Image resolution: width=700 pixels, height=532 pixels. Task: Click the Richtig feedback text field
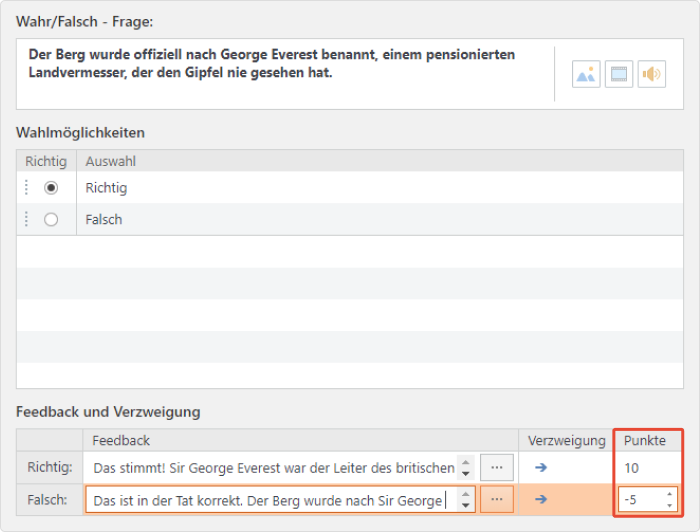[273, 468]
